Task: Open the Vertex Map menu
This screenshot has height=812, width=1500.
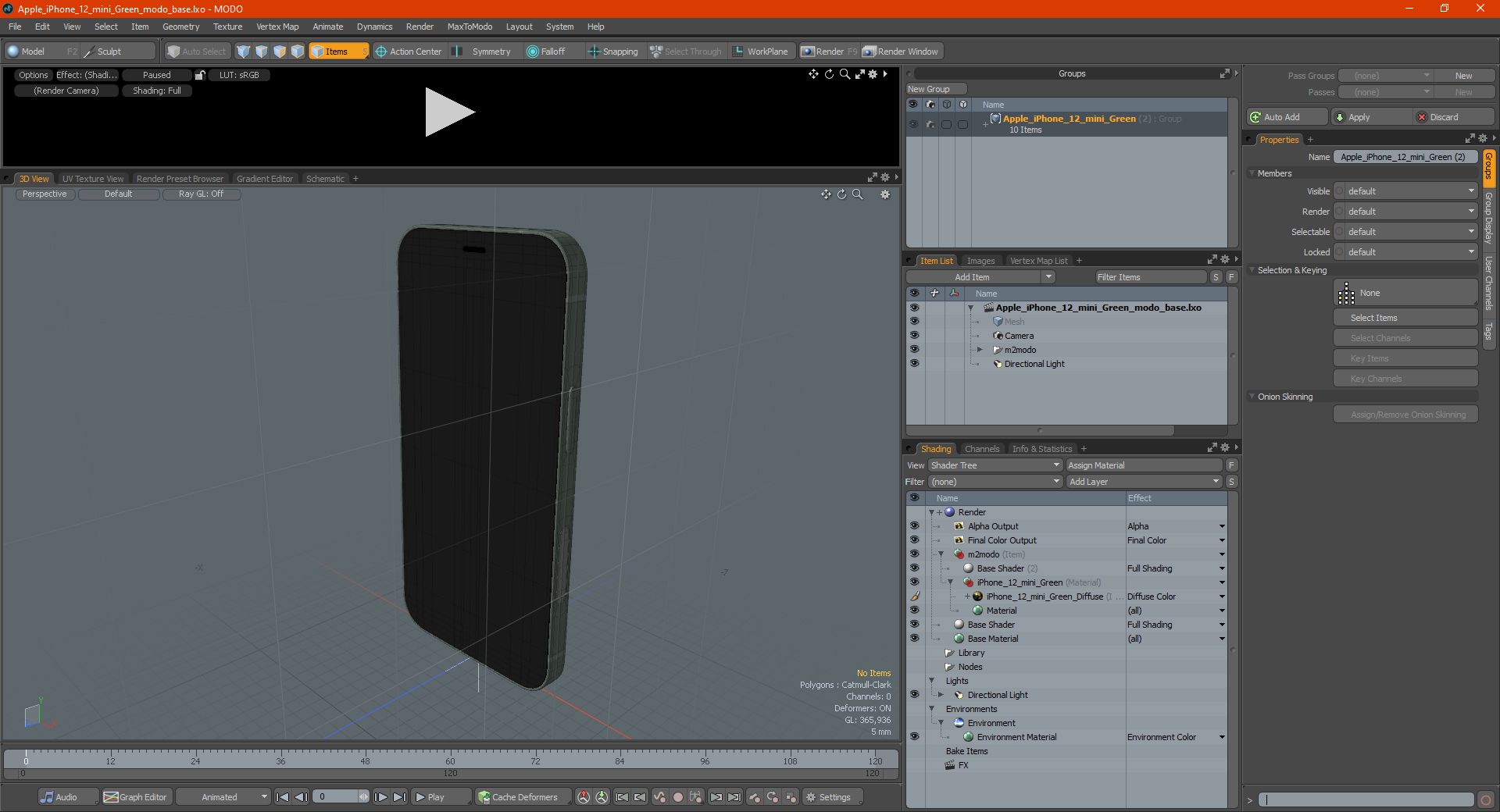Action: (277, 27)
